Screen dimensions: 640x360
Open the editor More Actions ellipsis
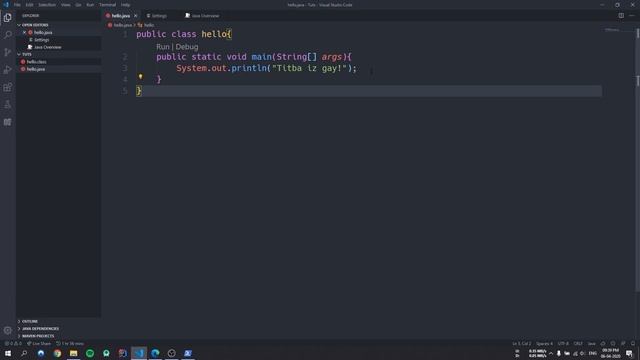(x=632, y=16)
